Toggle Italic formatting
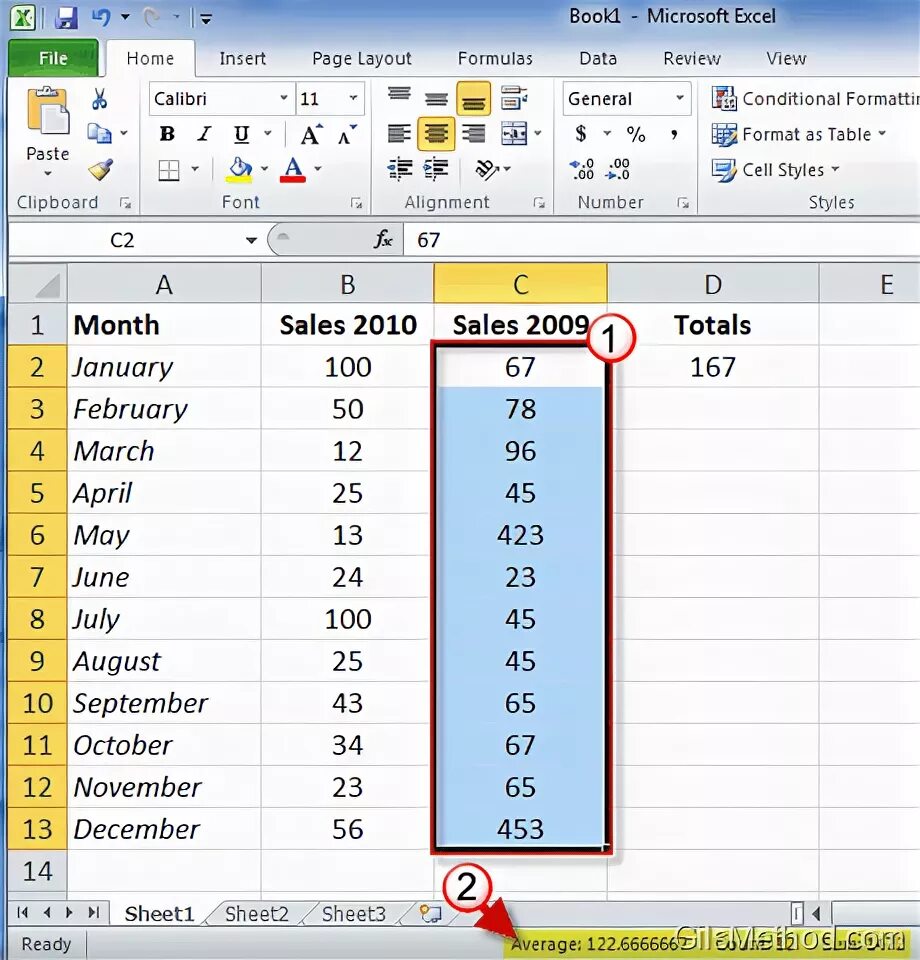The height and width of the screenshot is (960, 920). tap(204, 133)
